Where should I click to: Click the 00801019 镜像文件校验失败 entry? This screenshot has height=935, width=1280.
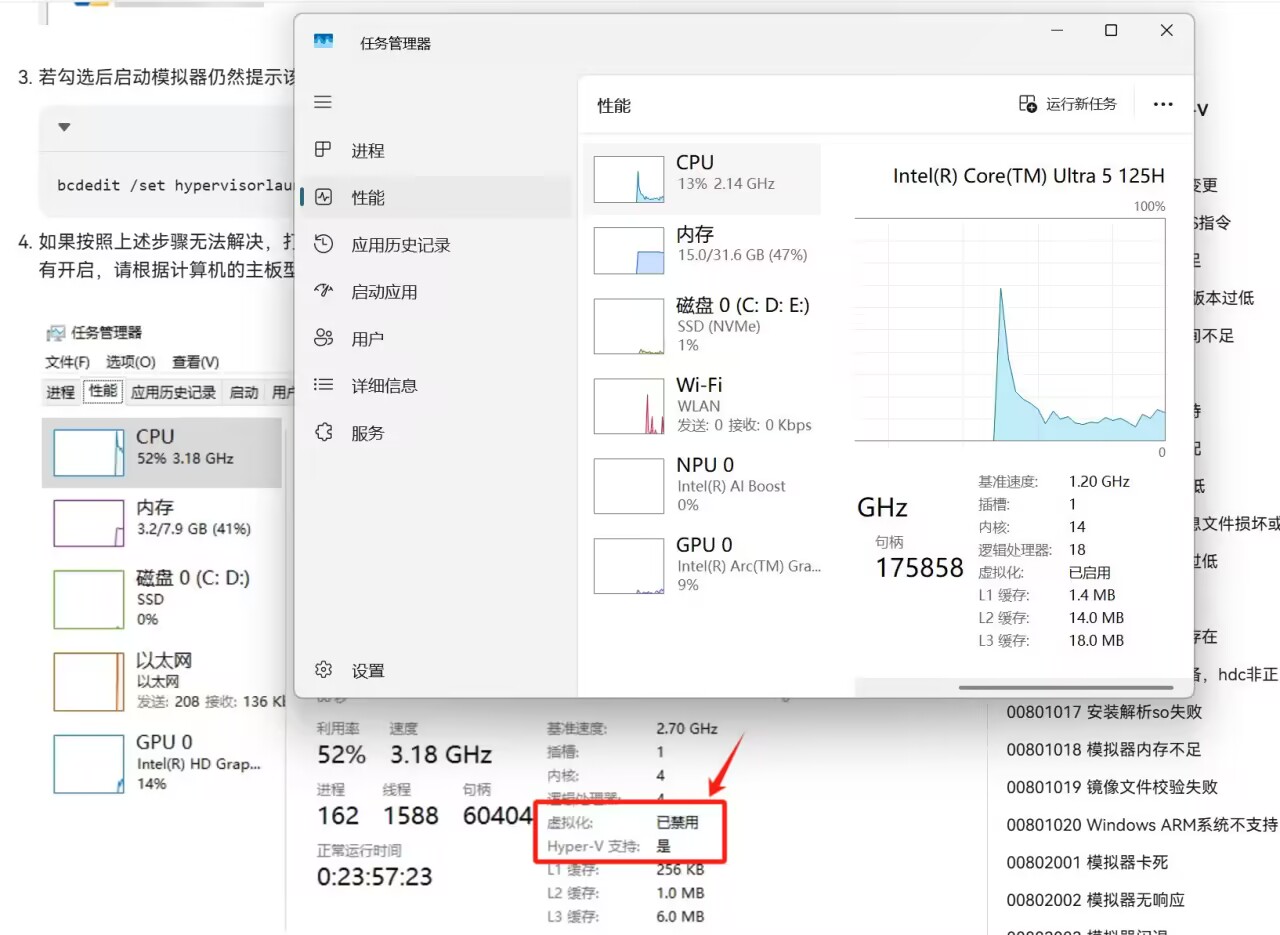[x=1112, y=787]
